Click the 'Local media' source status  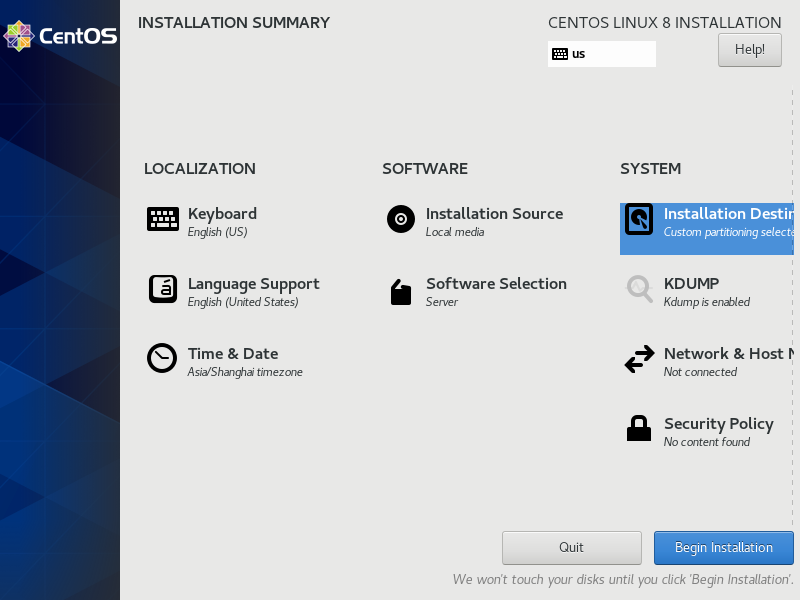(x=455, y=232)
